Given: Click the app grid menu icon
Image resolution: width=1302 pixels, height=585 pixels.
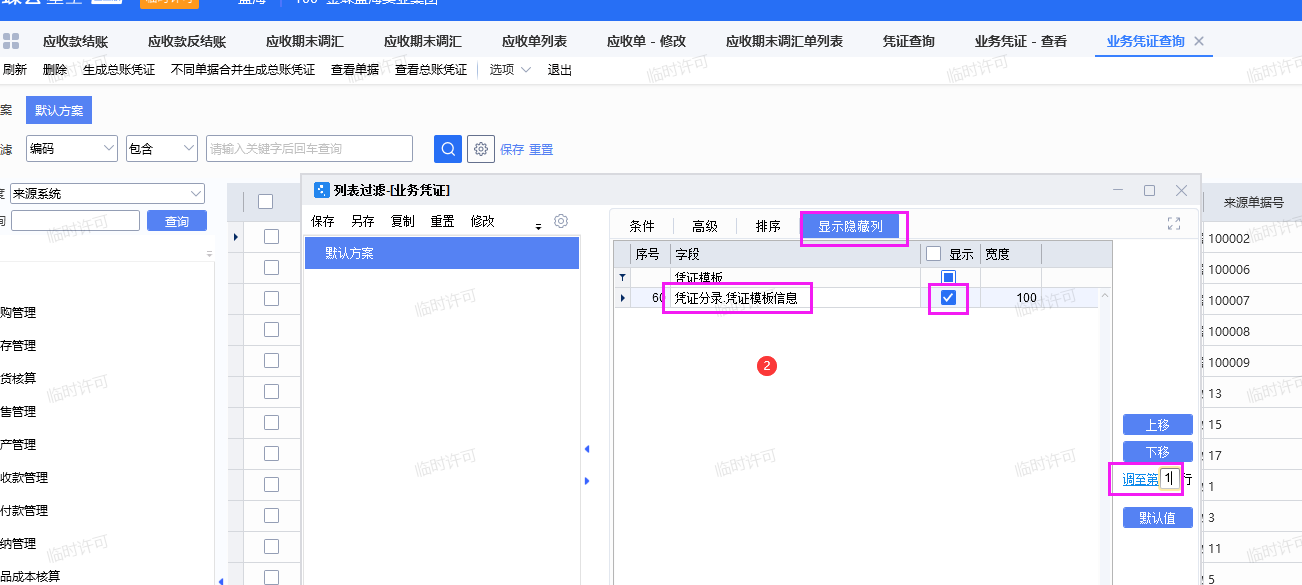Looking at the screenshot, I should (11, 41).
